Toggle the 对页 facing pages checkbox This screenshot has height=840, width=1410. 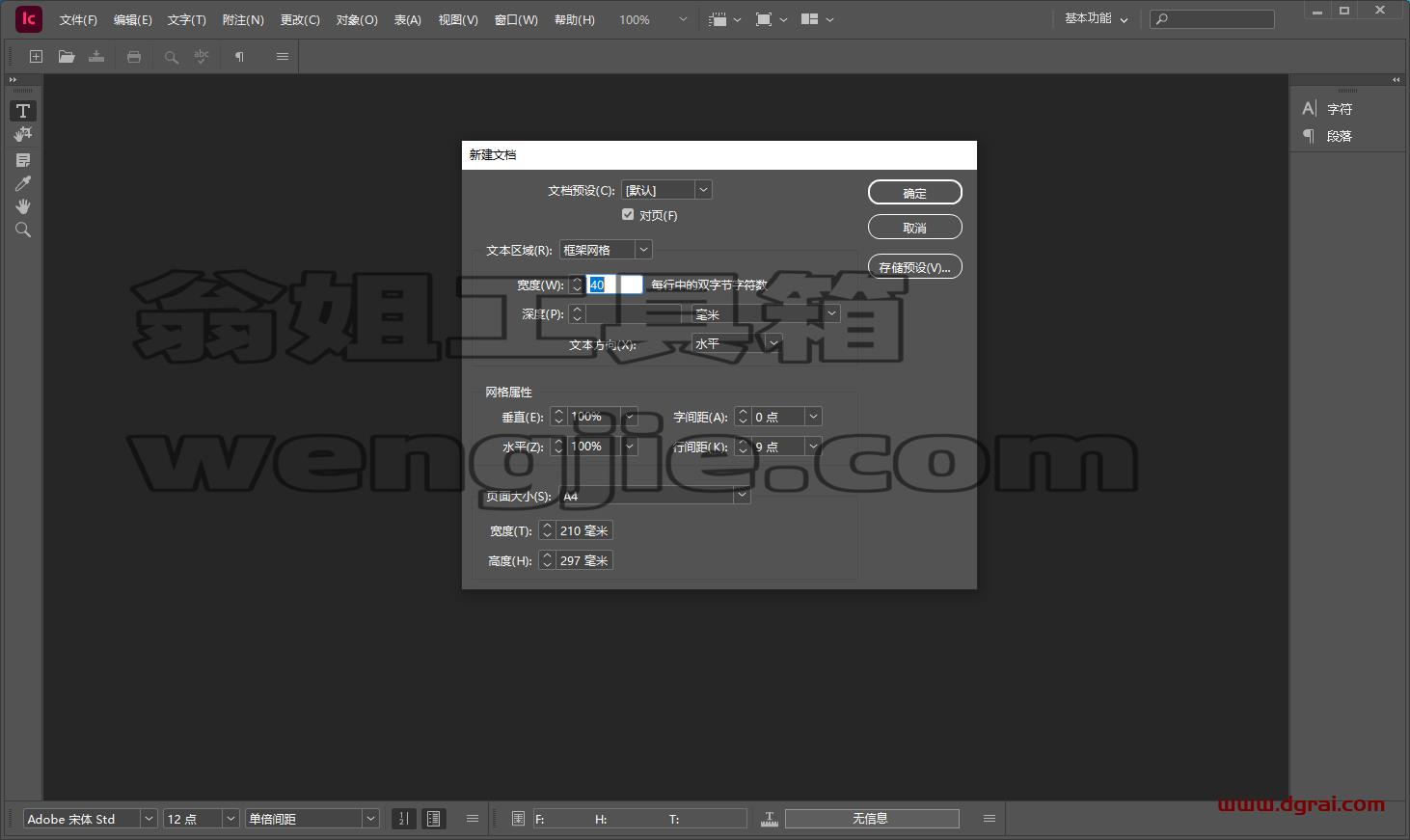tap(628, 215)
